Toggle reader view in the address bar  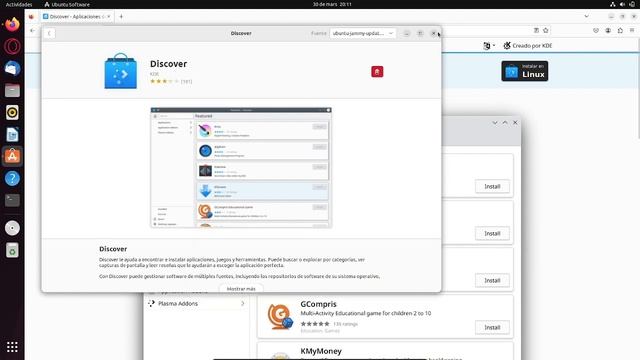[x=536, y=31]
